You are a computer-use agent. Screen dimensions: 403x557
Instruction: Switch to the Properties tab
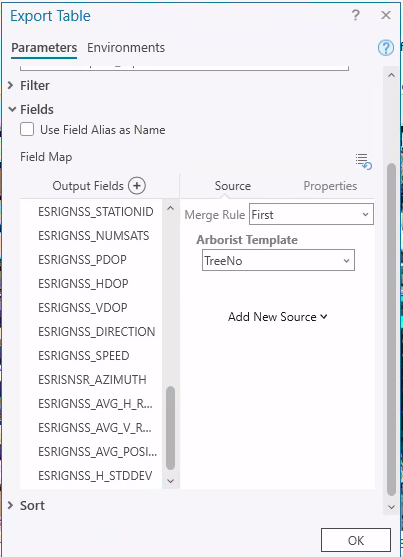[330, 186]
